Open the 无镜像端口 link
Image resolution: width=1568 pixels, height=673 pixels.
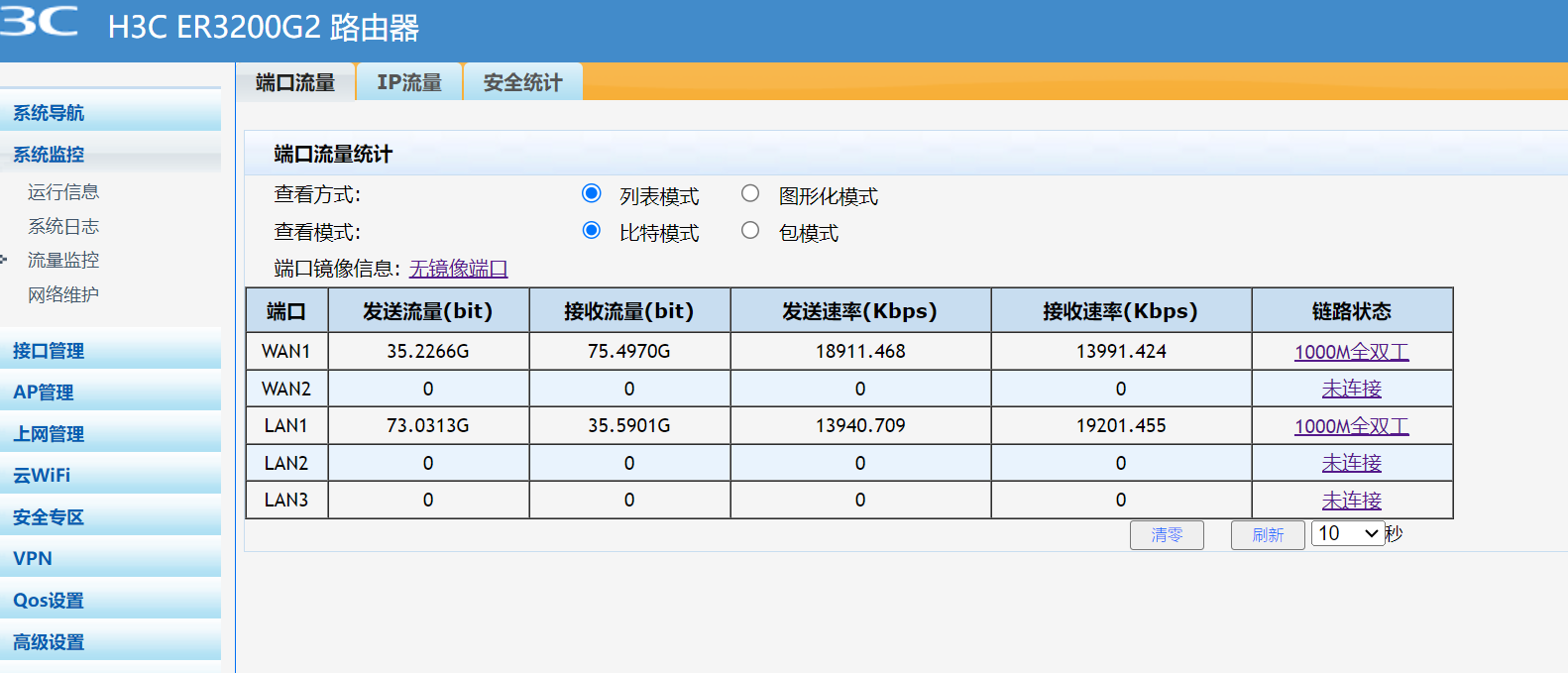[x=459, y=269]
